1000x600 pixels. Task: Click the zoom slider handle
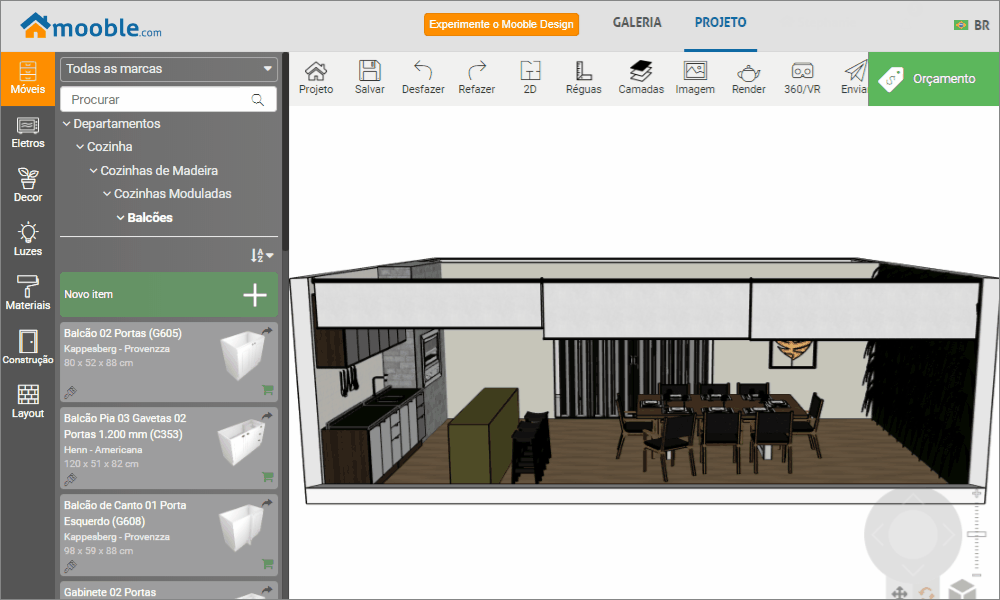pos(976,534)
